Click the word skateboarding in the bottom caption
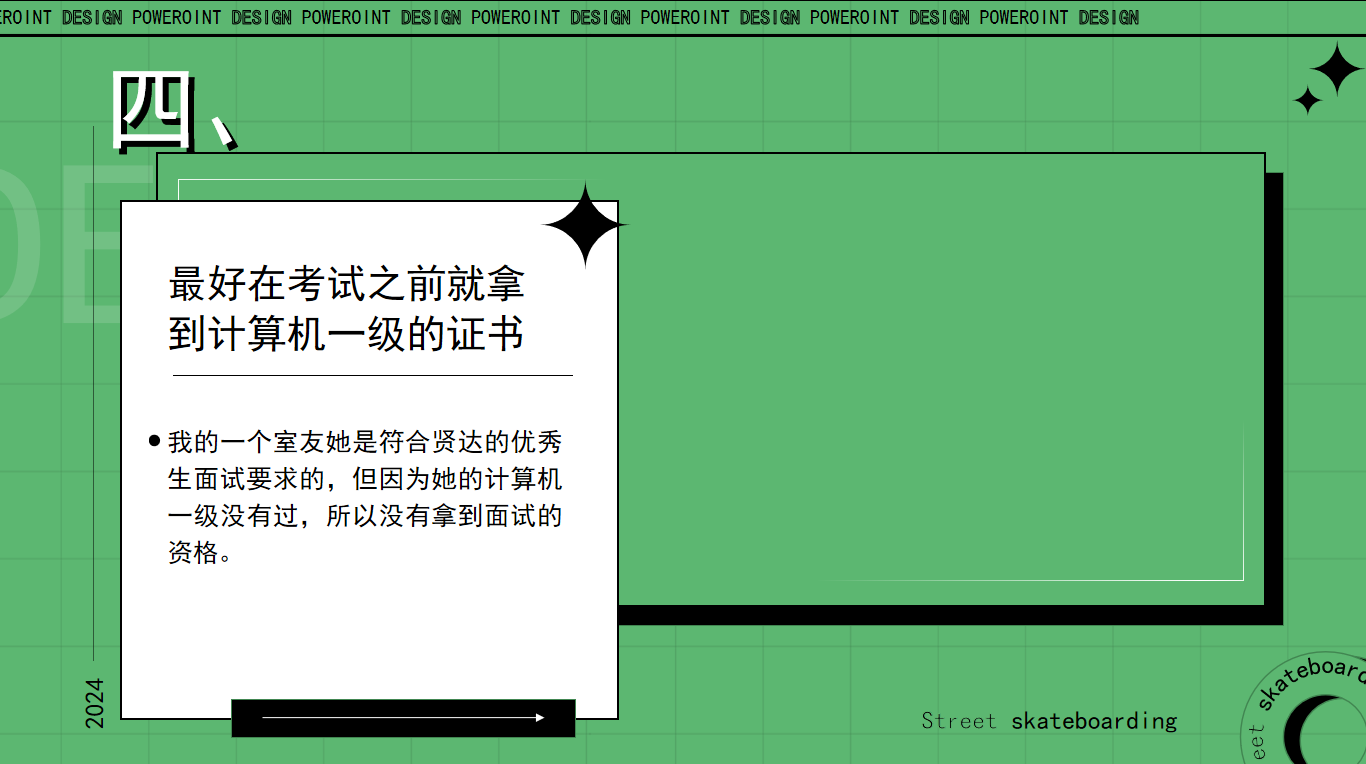Viewport: 1366px width, 764px height. [x=1093, y=721]
